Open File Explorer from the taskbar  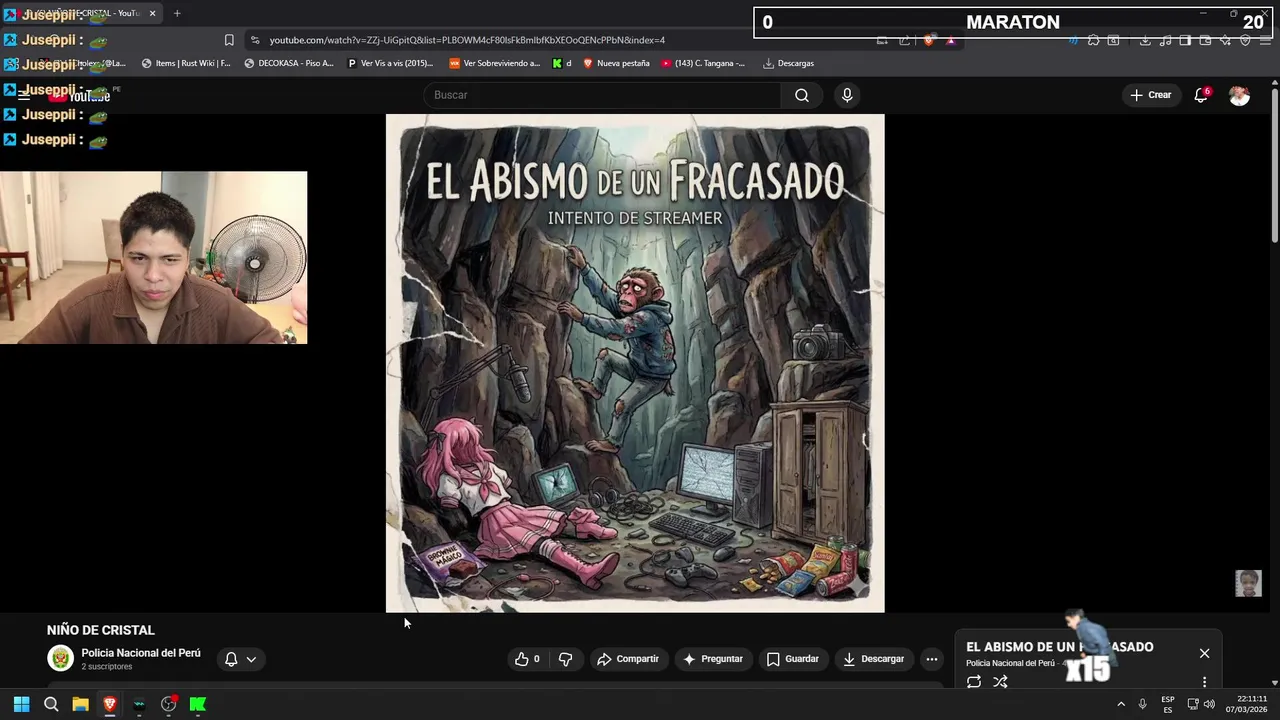[x=80, y=704]
